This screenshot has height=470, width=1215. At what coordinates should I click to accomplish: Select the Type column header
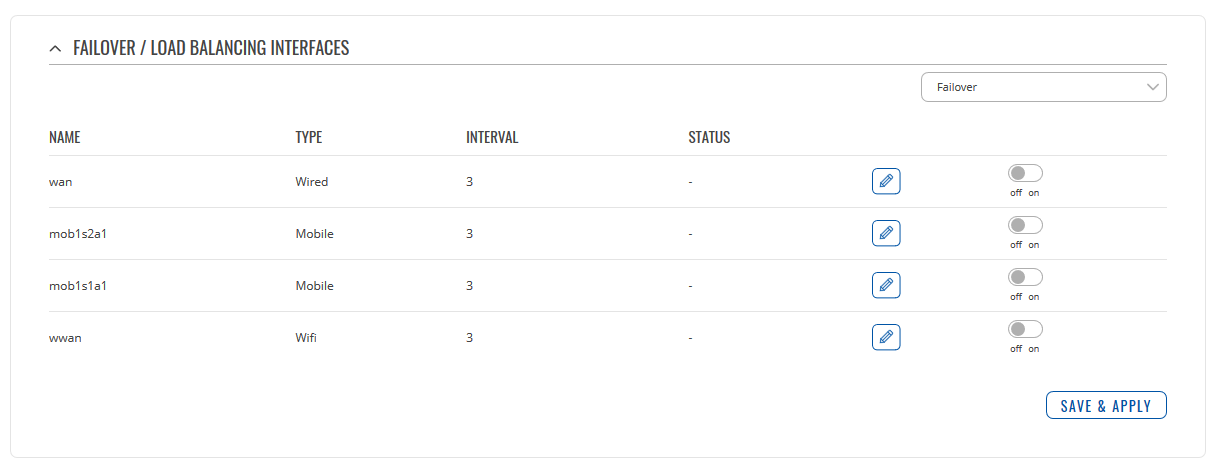point(309,138)
